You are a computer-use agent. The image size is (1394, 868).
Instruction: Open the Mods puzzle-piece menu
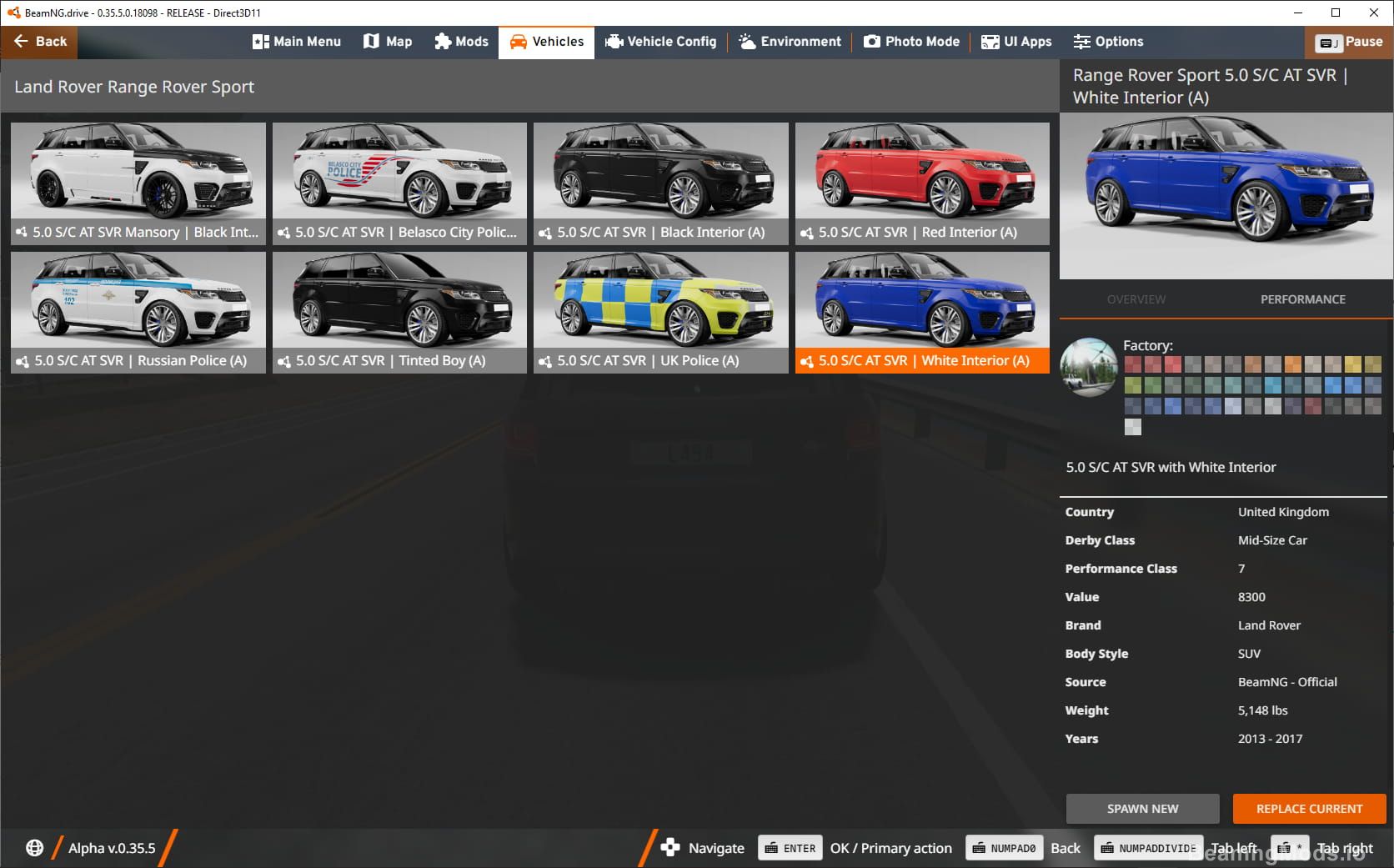pyautogui.click(x=461, y=42)
